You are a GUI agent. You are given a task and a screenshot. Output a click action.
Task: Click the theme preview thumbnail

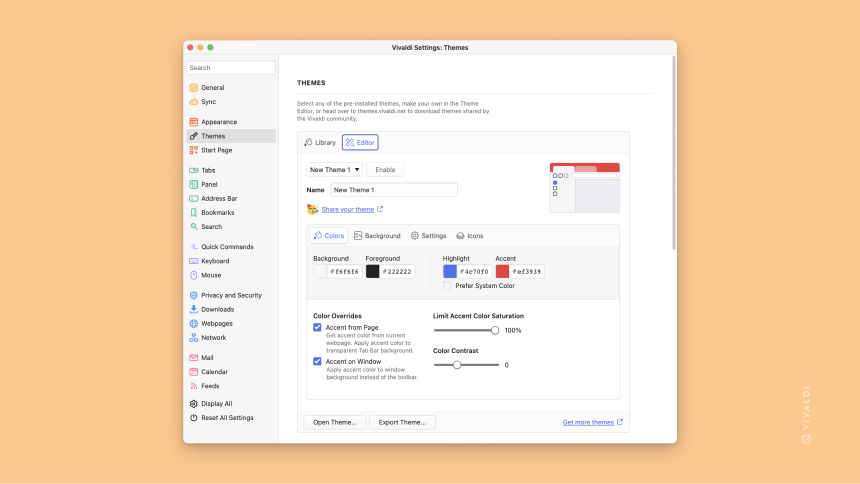(585, 188)
